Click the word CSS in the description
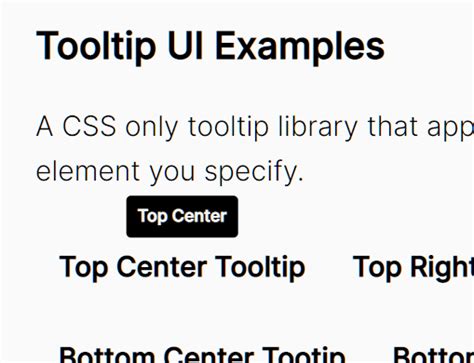Image resolution: width=474 pixels, height=363 pixels. click(x=89, y=126)
